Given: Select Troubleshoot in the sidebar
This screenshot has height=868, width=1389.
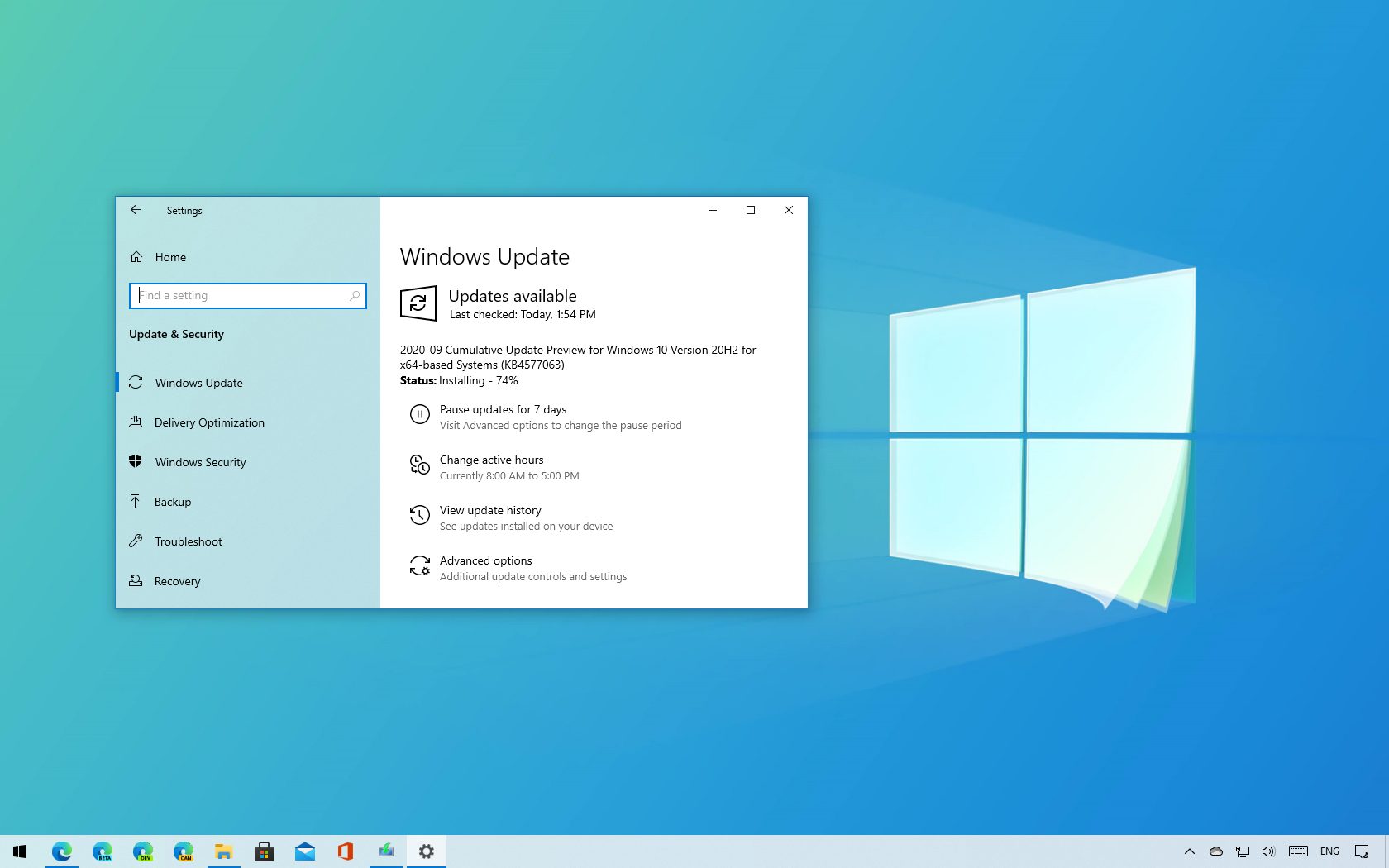Looking at the screenshot, I should click(248, 541).
